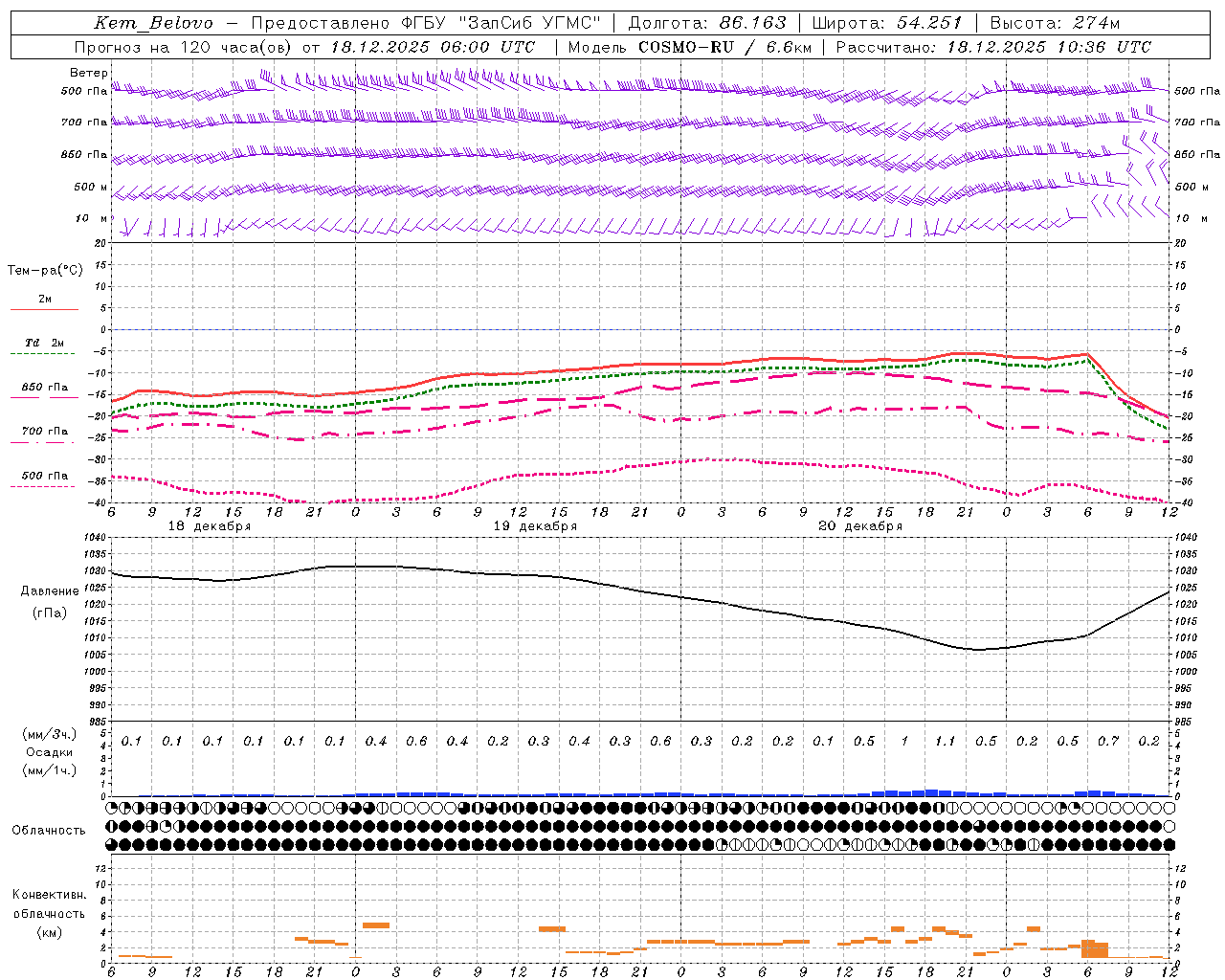Select the "(км)" convective cloud unit label
Screen dimensions: 1225x980
click(49, 932)
